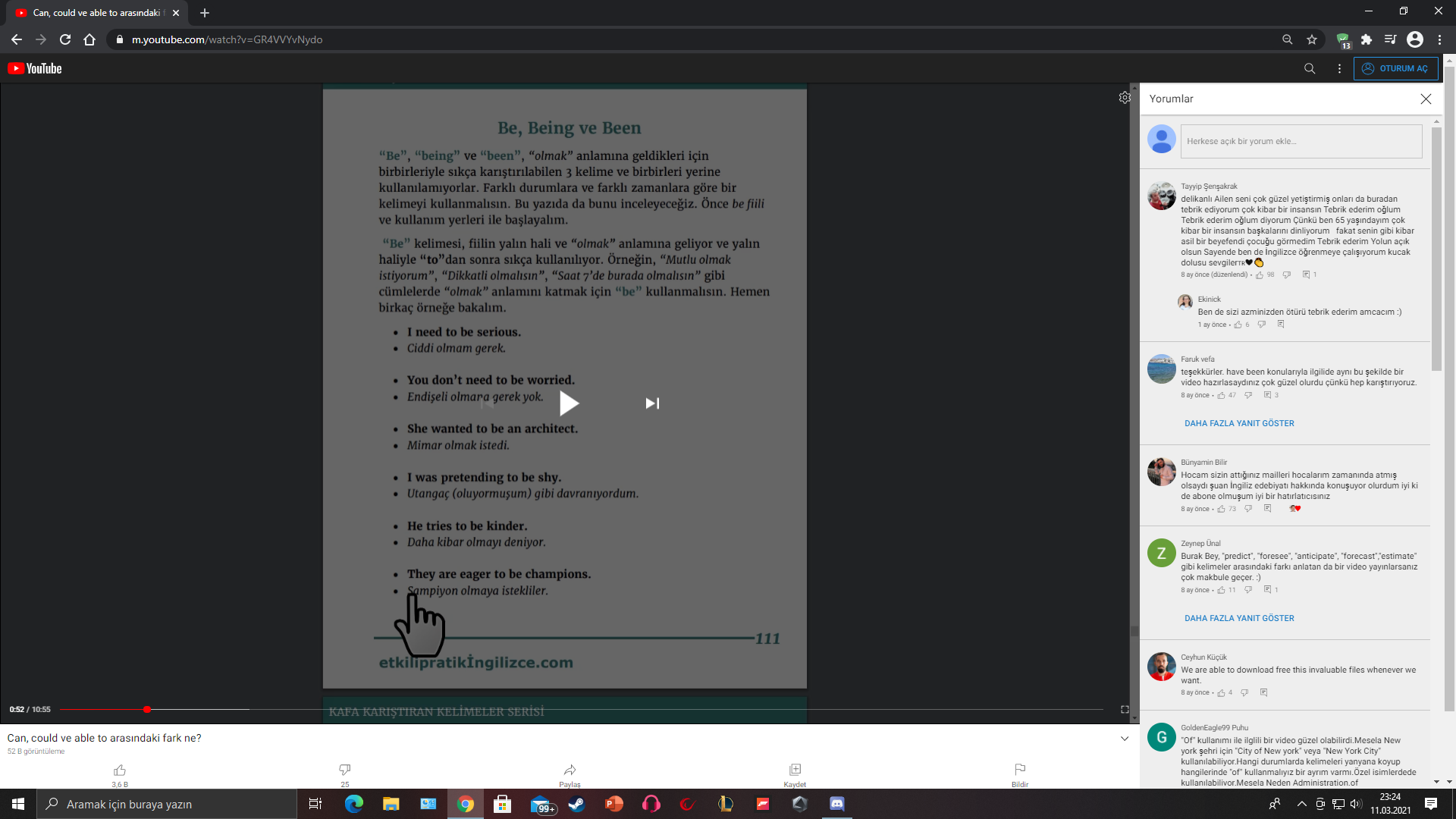Save video using Kaydet icon
This screenshot has height=819, width=1456.
795,770
